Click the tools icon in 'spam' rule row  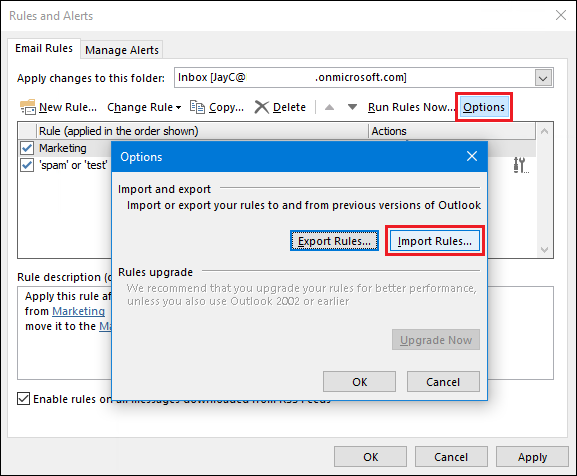tap(521, 165)
